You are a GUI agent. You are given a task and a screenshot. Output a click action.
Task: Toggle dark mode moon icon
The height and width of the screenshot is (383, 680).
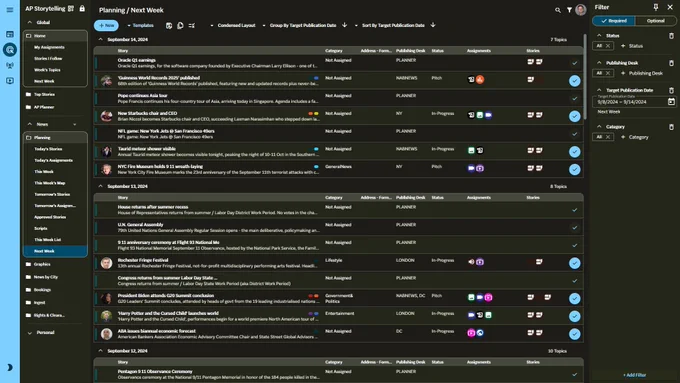[10, 367]
